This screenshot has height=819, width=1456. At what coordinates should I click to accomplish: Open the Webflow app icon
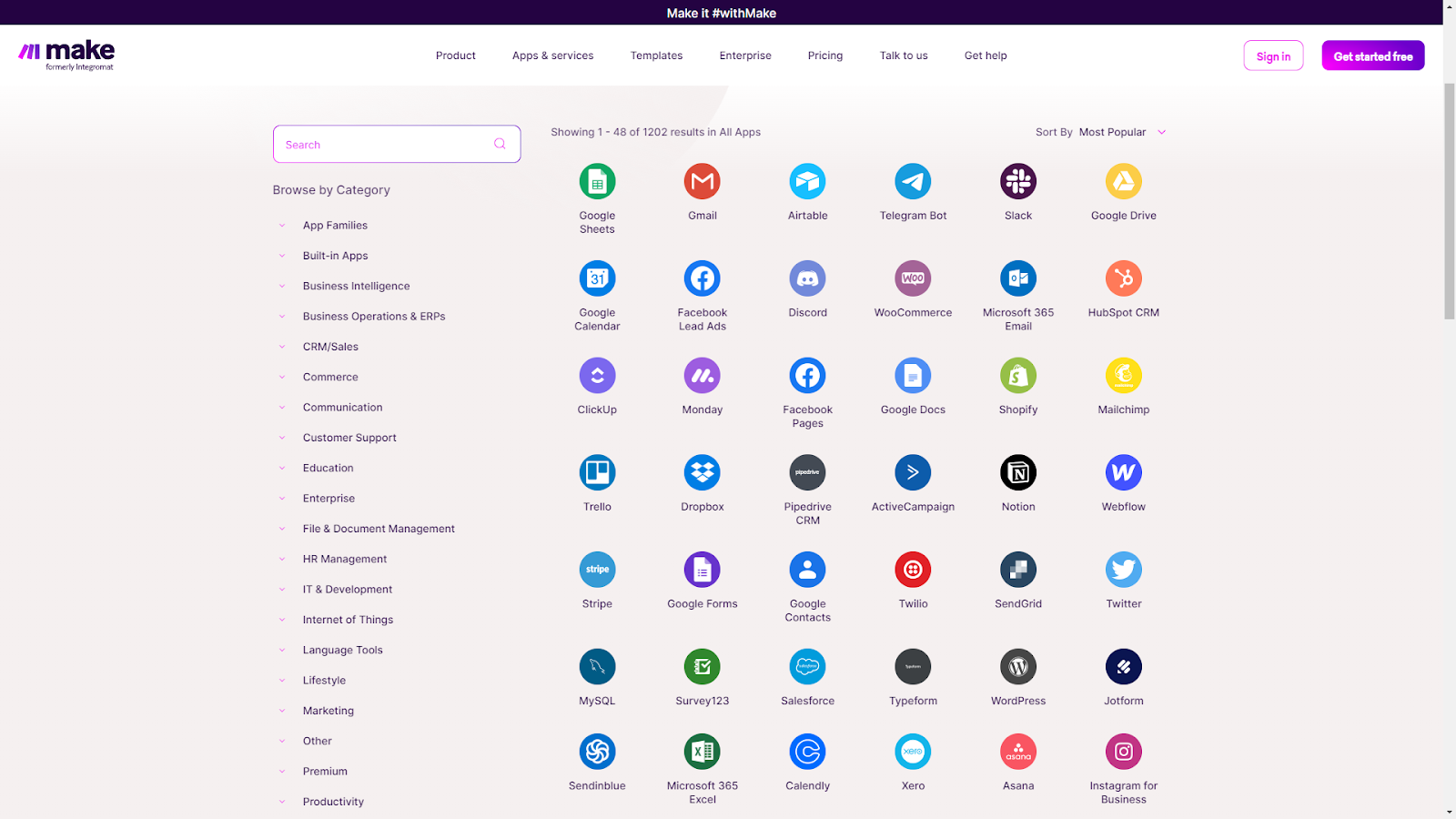point(1124,472)
